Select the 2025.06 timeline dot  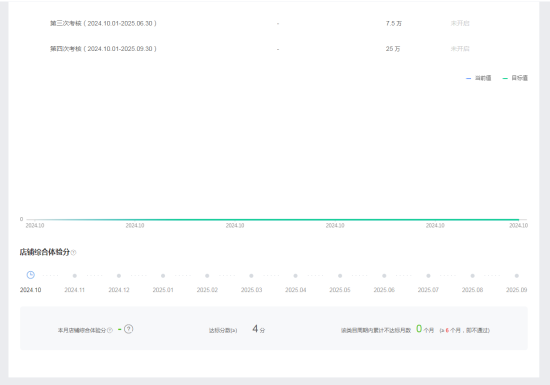point(384,276)
